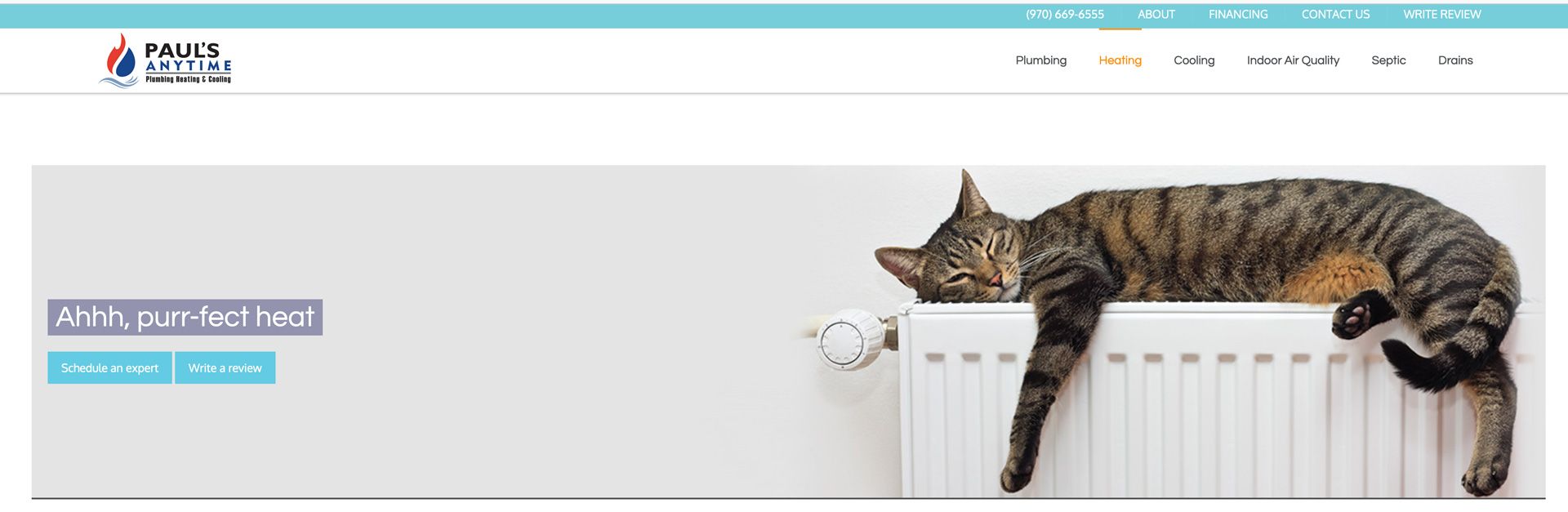1568x512 pixels.
Task: Click the Schedule an expert button
Action: click(109, 367)
